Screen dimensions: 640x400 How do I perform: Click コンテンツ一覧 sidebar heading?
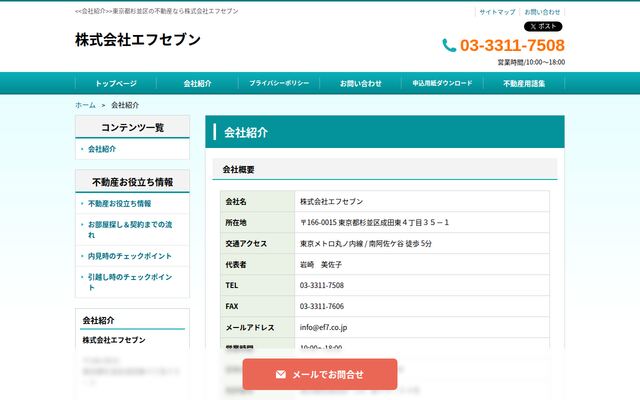coord(133,127)
